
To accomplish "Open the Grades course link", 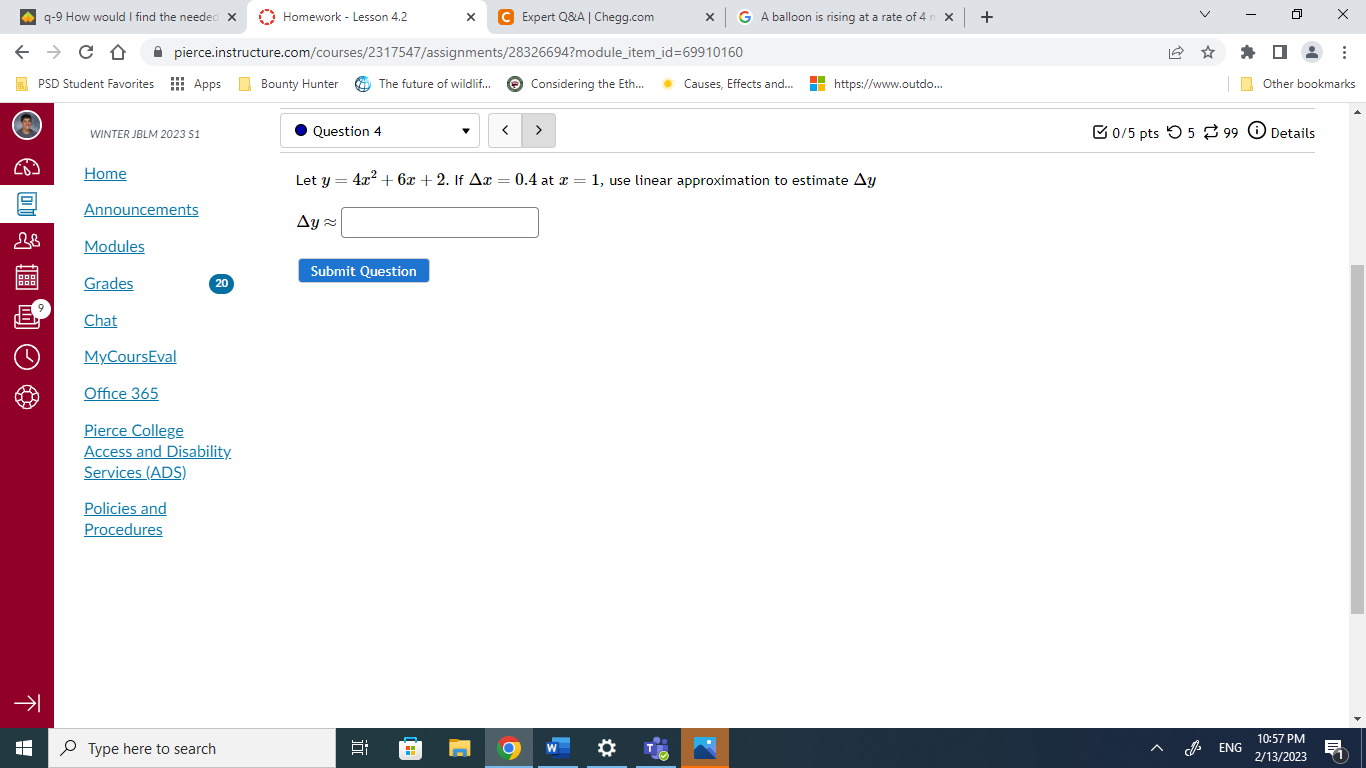I will [x=108, y=283].
